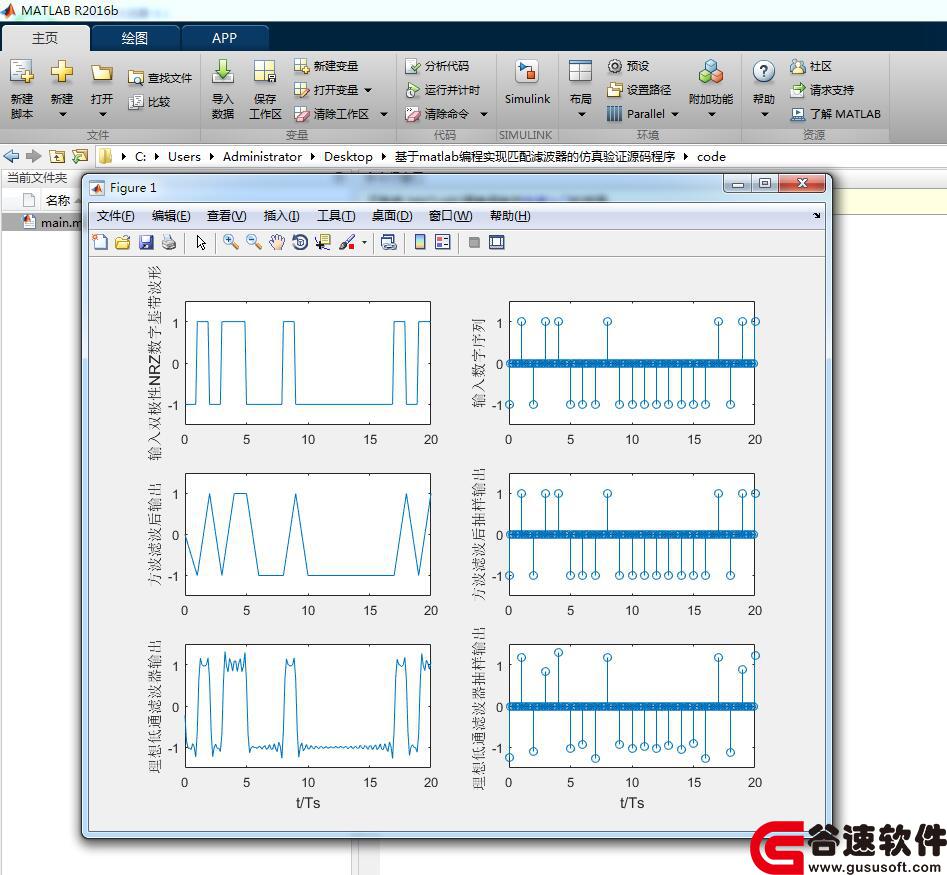The height and width of the screenshot is (875, 947).
Task: Open Tools (工具) menu in Figure 1
Action: [336, 216]
